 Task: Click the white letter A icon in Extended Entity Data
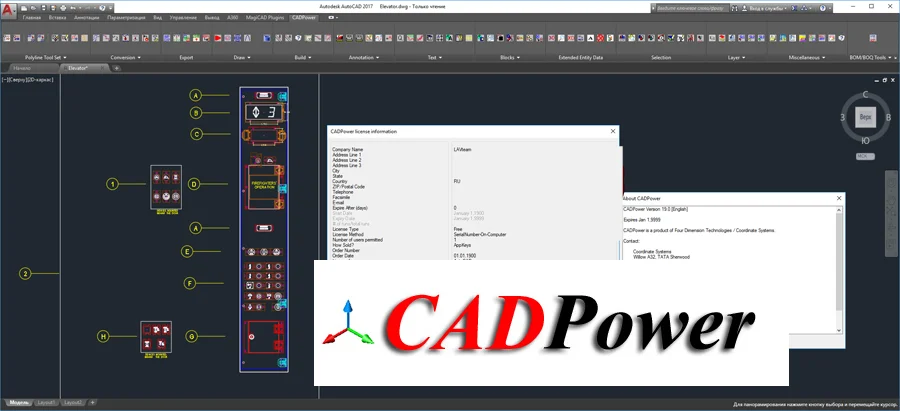(x=590, y=38)
